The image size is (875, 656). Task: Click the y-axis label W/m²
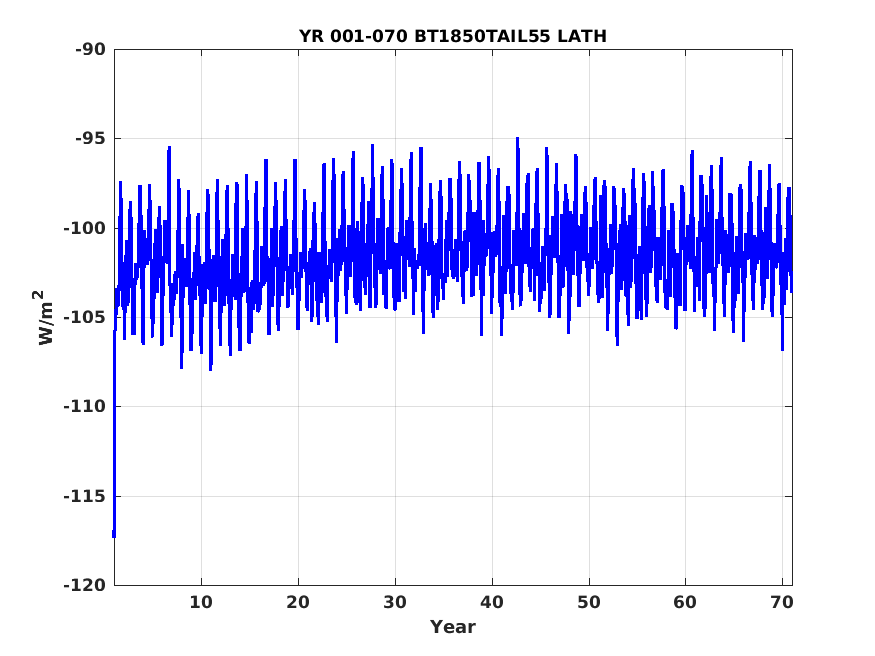(45, 317)
